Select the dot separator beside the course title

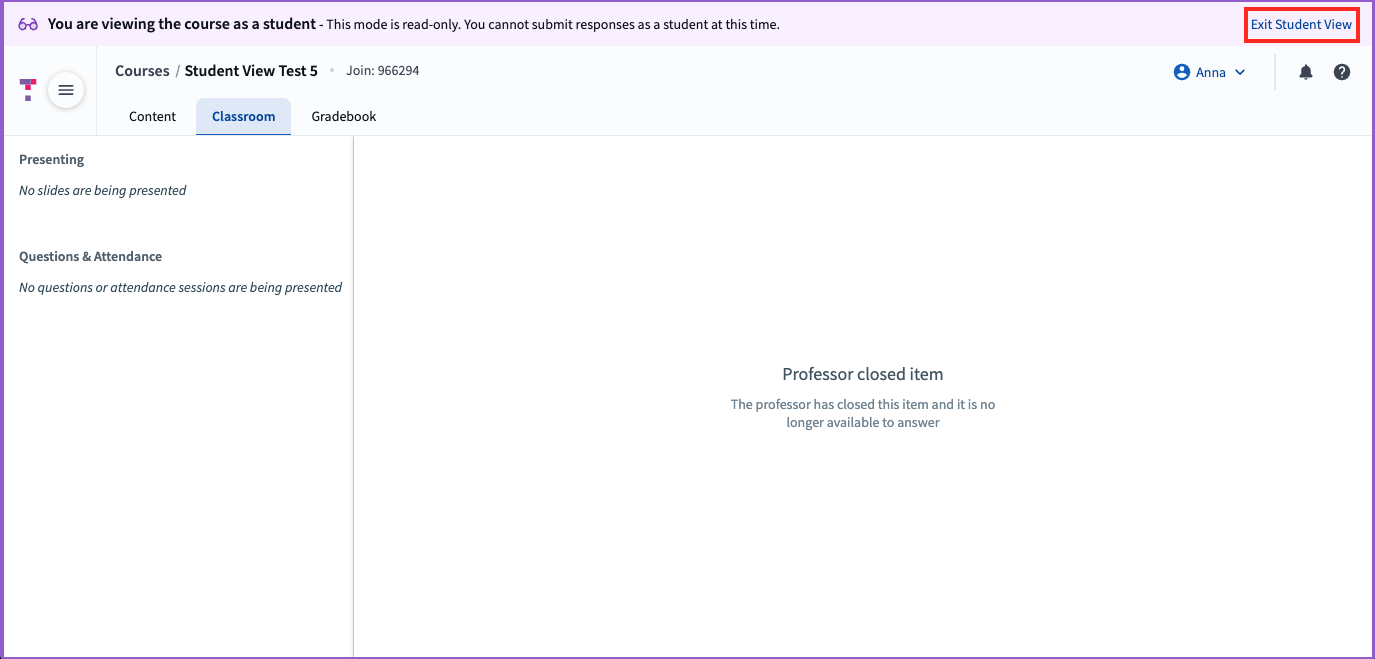pos(334,70)
